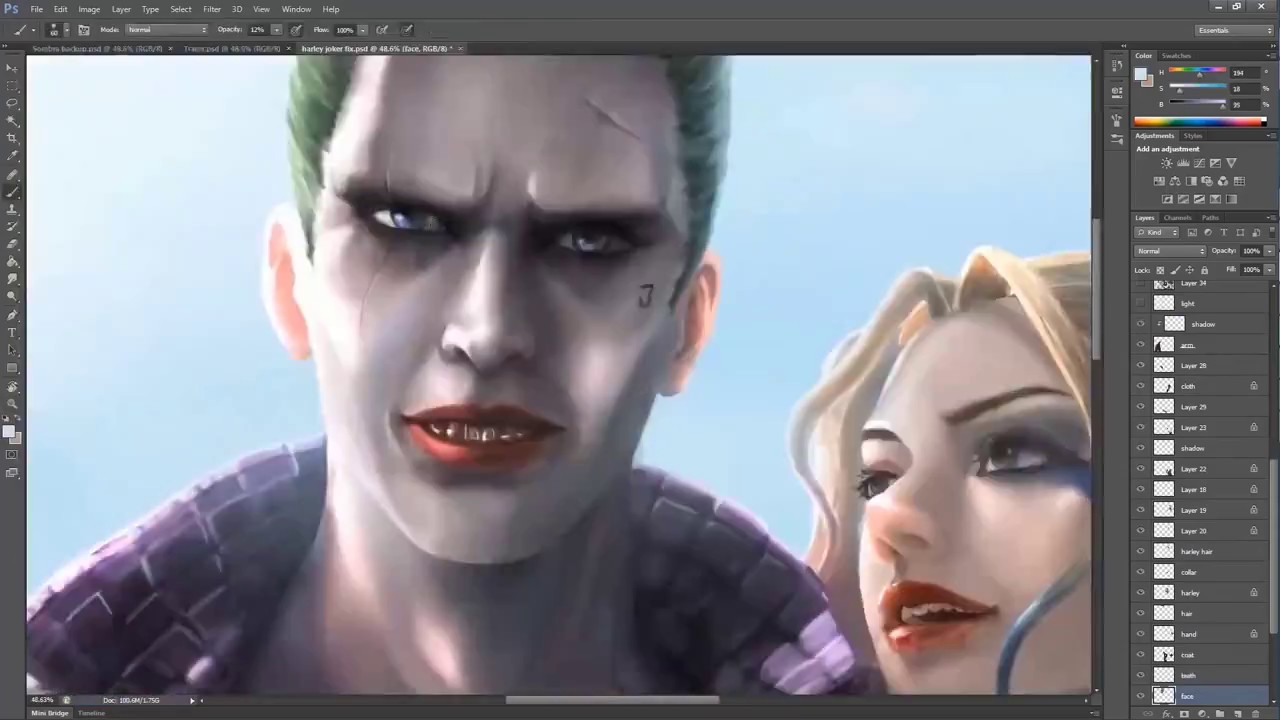
Task: Hide the teeth layer
Action: pos(1141,675)
